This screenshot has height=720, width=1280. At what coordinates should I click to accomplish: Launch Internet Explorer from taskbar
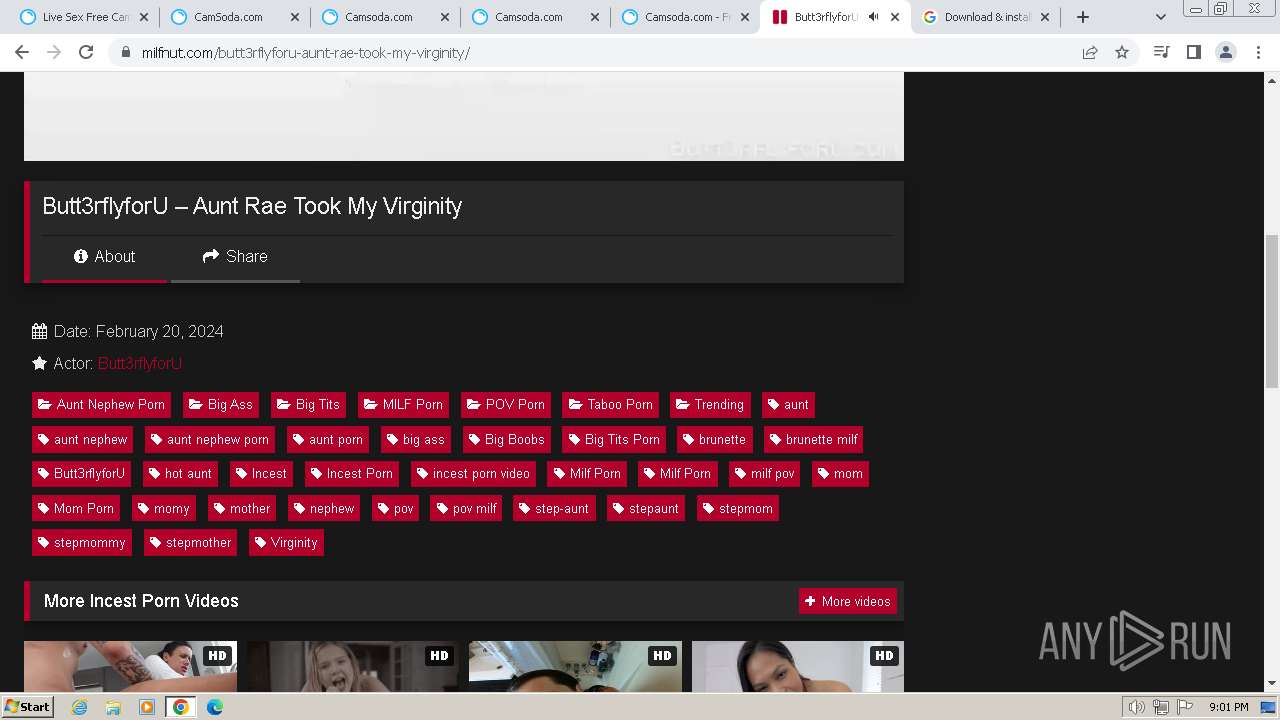[80, 707]
